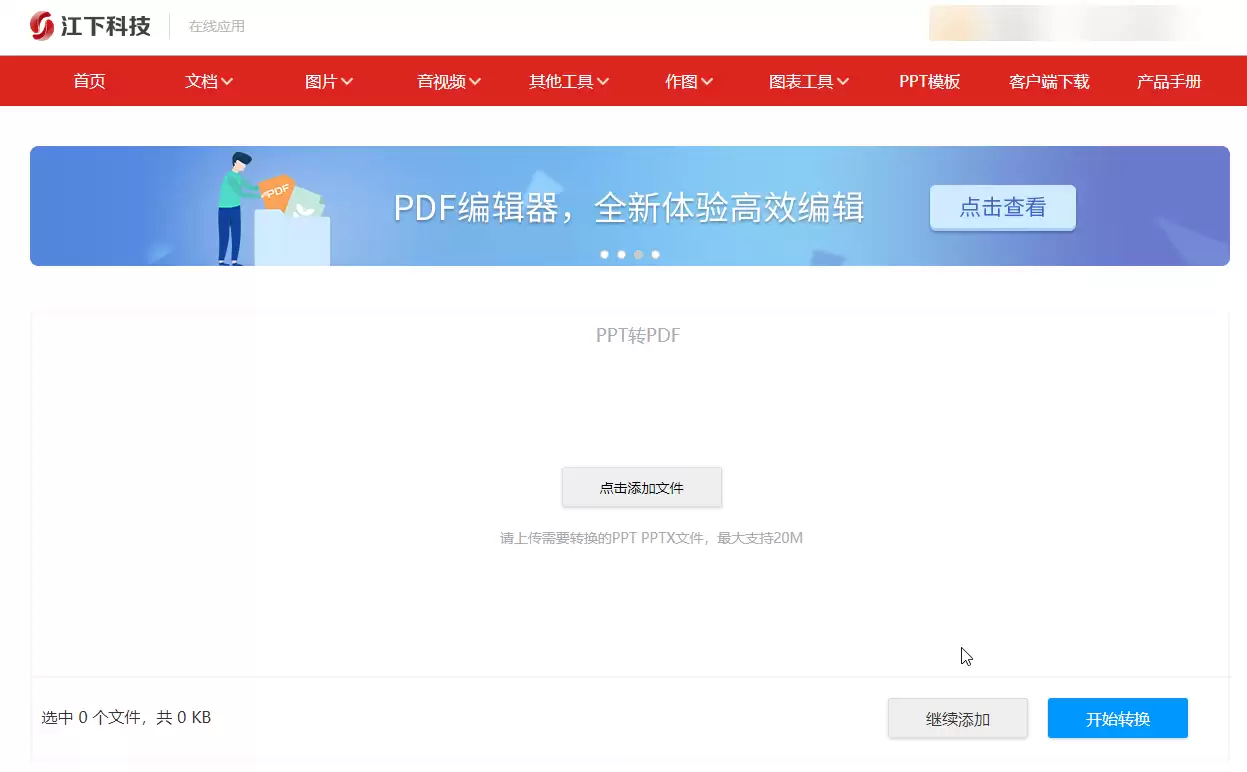Select the first carousel indicator dot

tap(604, 254)
